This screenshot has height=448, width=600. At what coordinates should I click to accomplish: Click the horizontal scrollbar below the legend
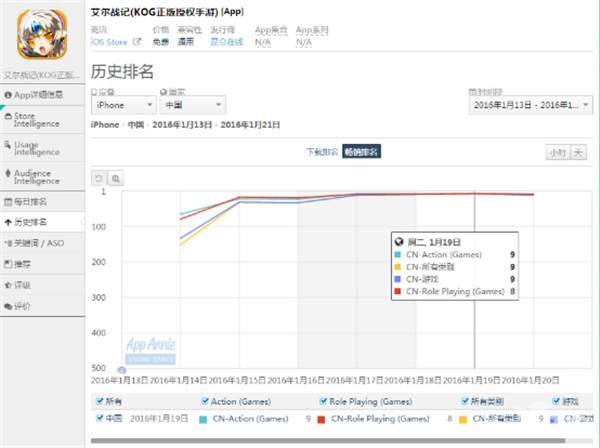[328, 441]
